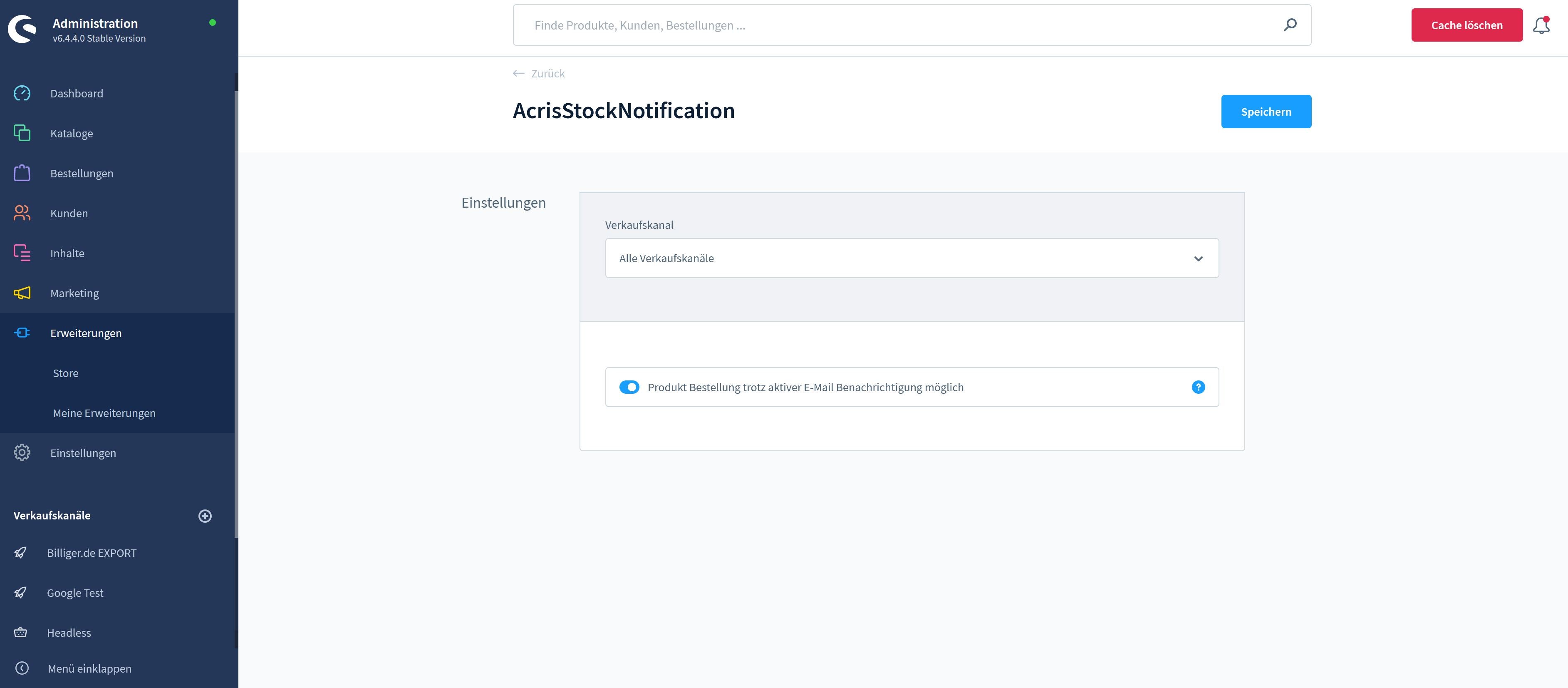
Task: Open Dashboard menu item
Action: tap(117, 93)
